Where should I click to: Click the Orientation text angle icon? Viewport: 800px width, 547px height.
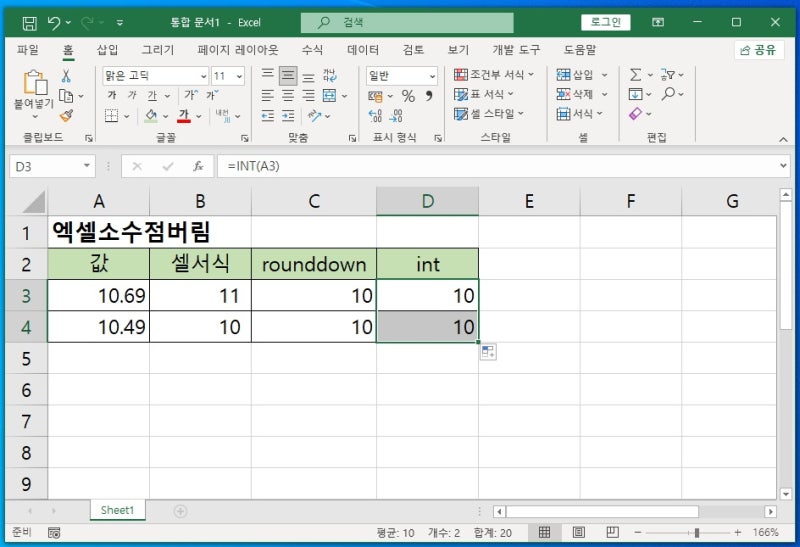pyautogui.click(x=314, y=116)
